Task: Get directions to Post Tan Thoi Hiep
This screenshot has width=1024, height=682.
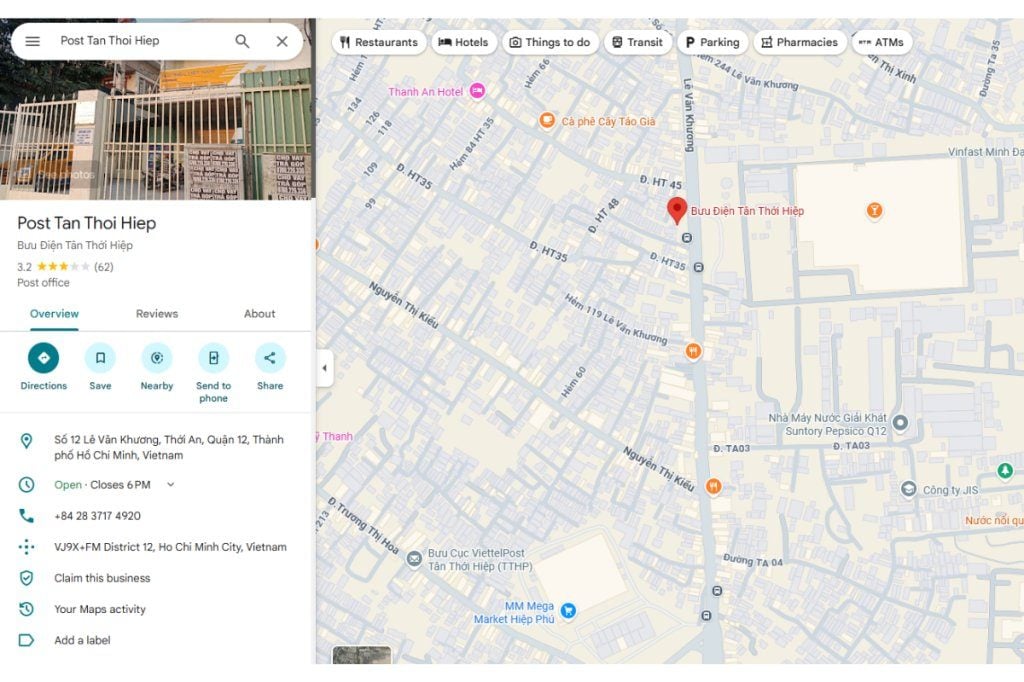Action: click(43, 358)
